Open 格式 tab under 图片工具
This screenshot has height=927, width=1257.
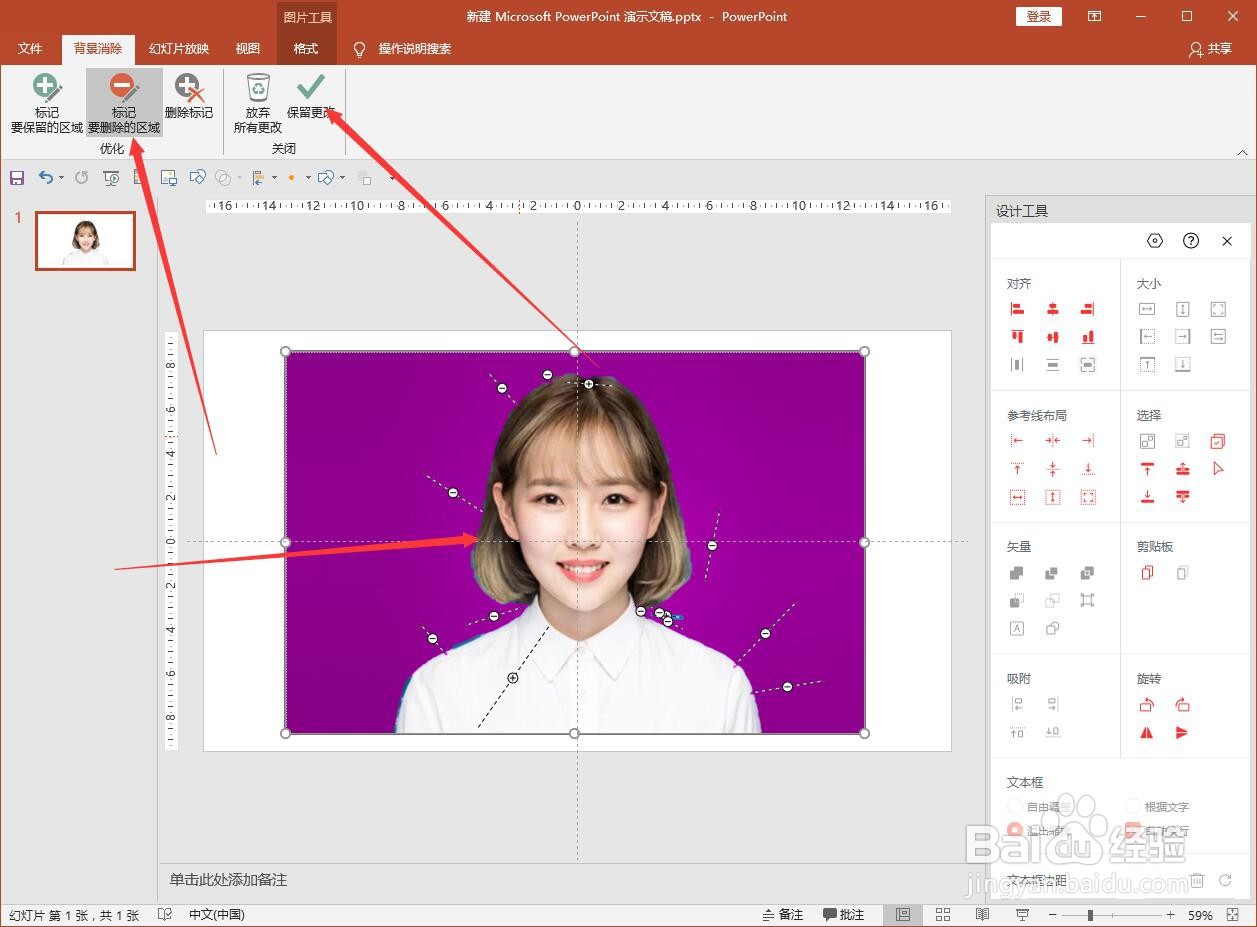pyautogui.click(x=306, y=48)
